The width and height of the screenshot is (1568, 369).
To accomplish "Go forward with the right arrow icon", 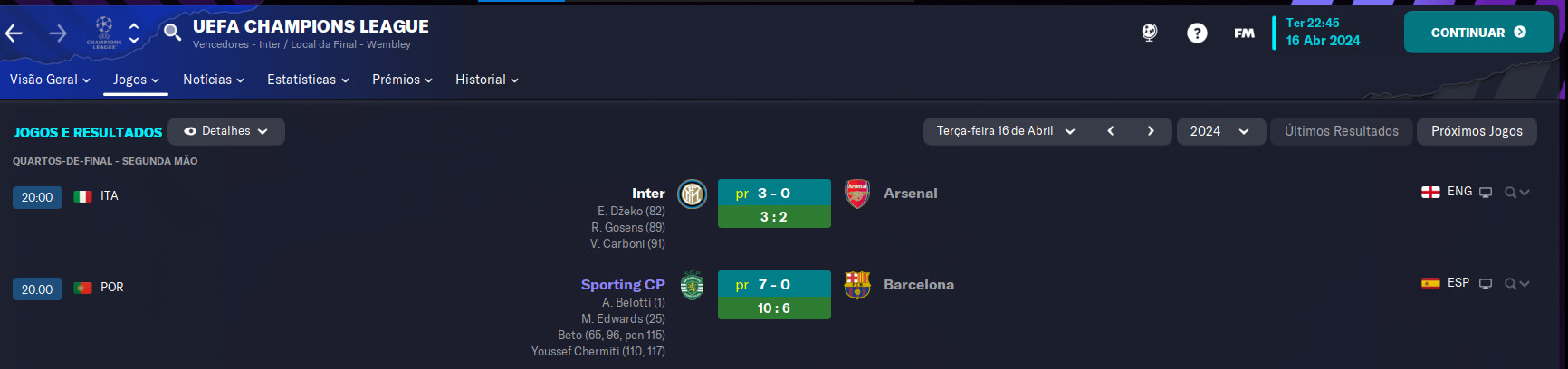I will (x=58, y=33).
